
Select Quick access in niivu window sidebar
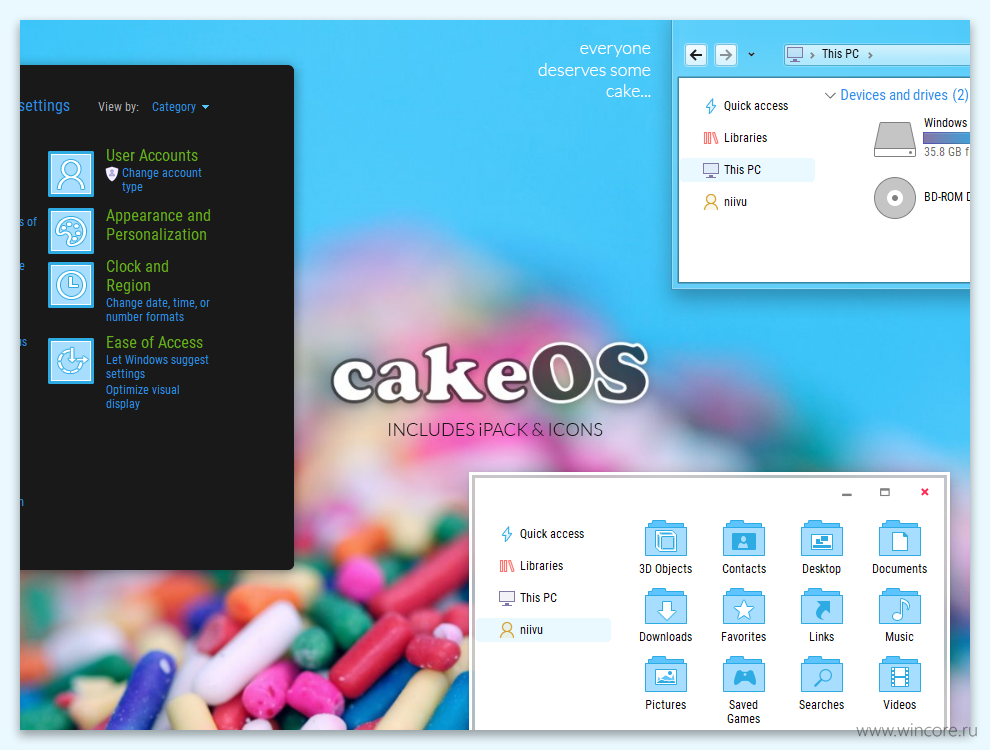(544, 534)
